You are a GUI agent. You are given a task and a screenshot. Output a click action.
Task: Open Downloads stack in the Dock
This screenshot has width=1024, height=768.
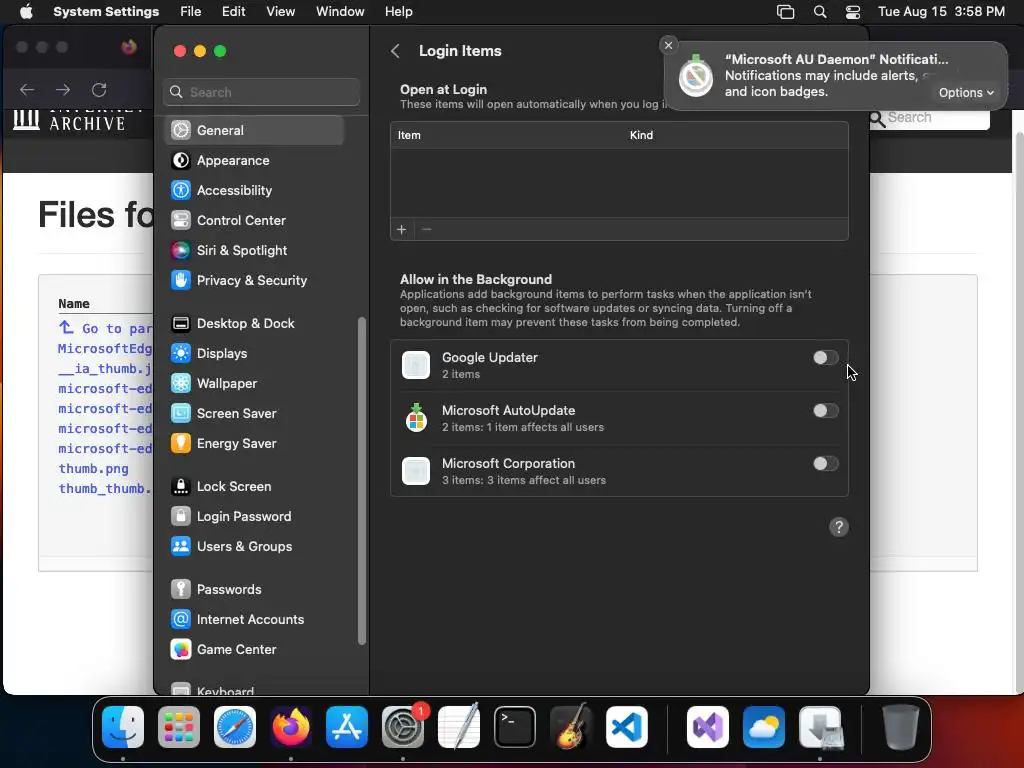click(x=820, y=727)
